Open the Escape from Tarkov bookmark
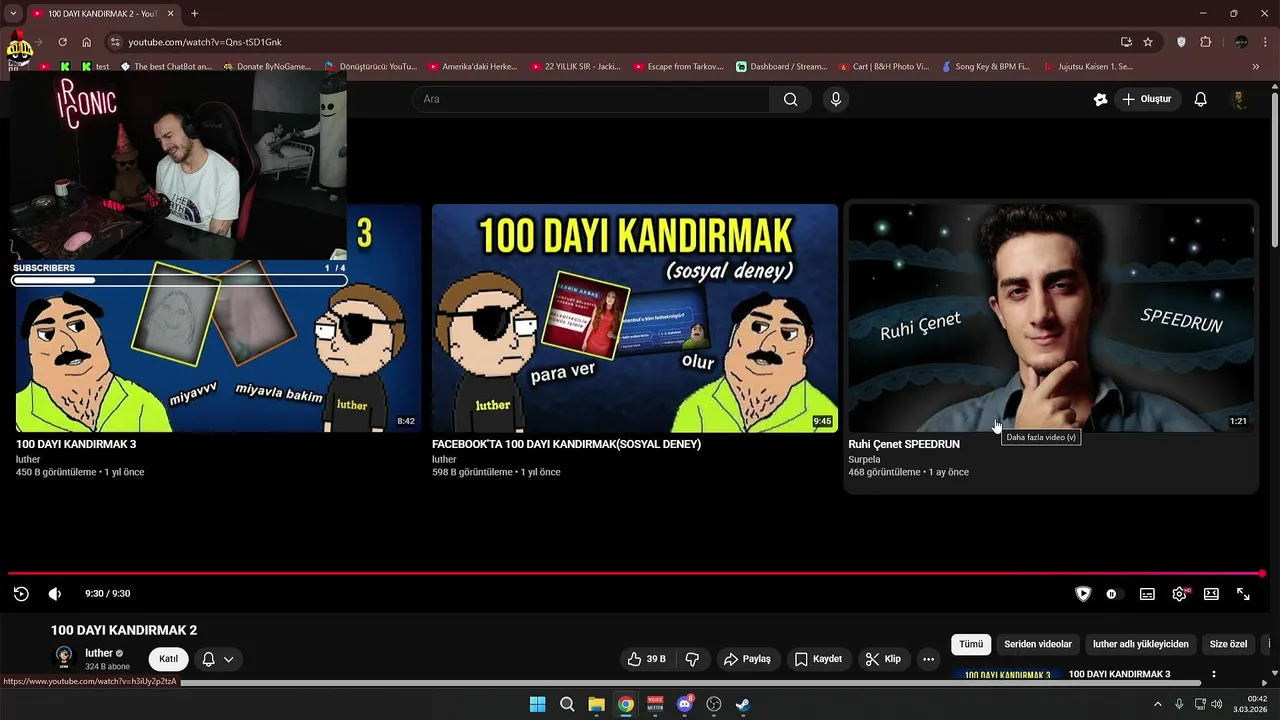 click(678, 67)
